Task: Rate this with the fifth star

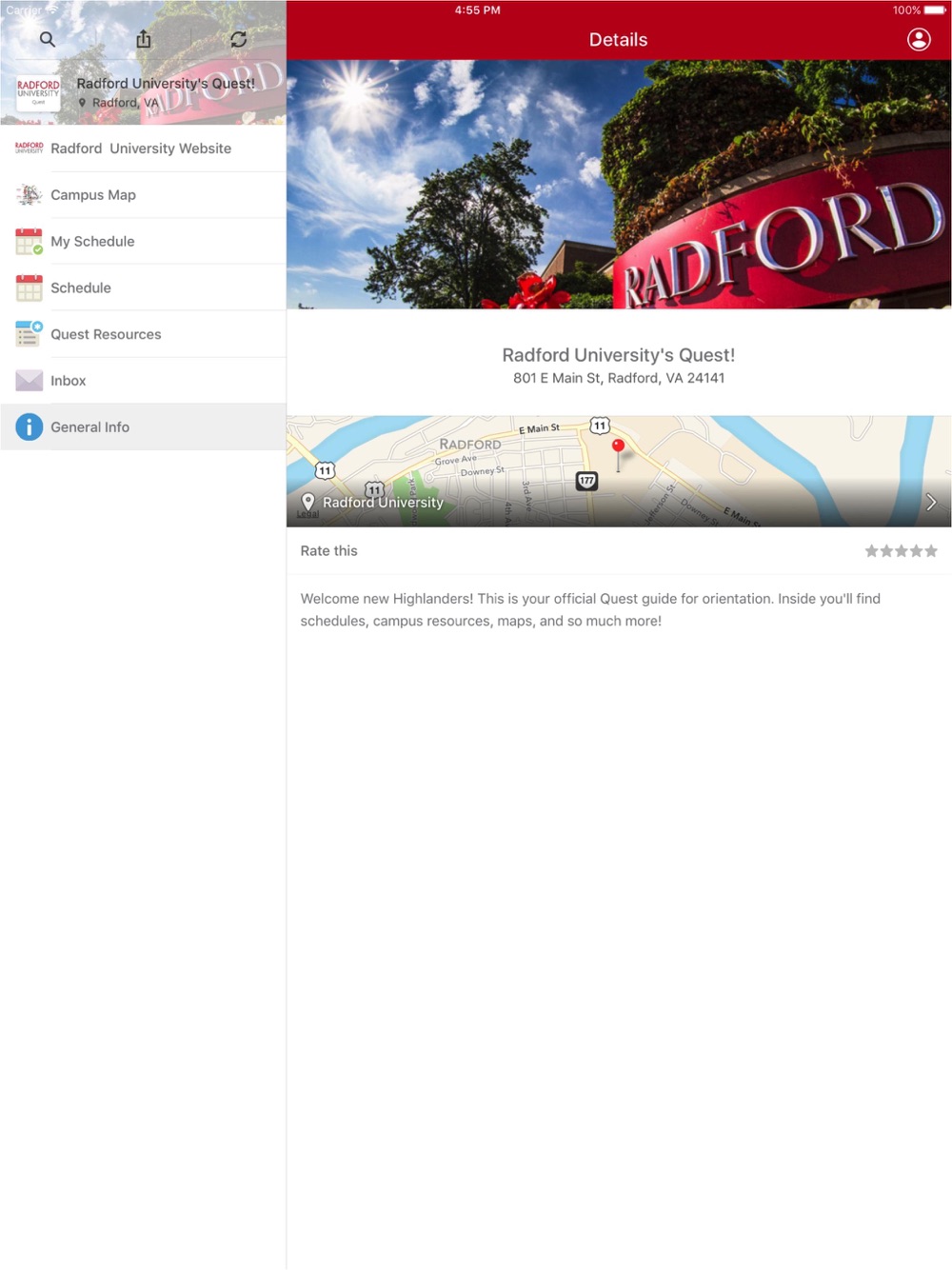Action: (x=931, y=551)
